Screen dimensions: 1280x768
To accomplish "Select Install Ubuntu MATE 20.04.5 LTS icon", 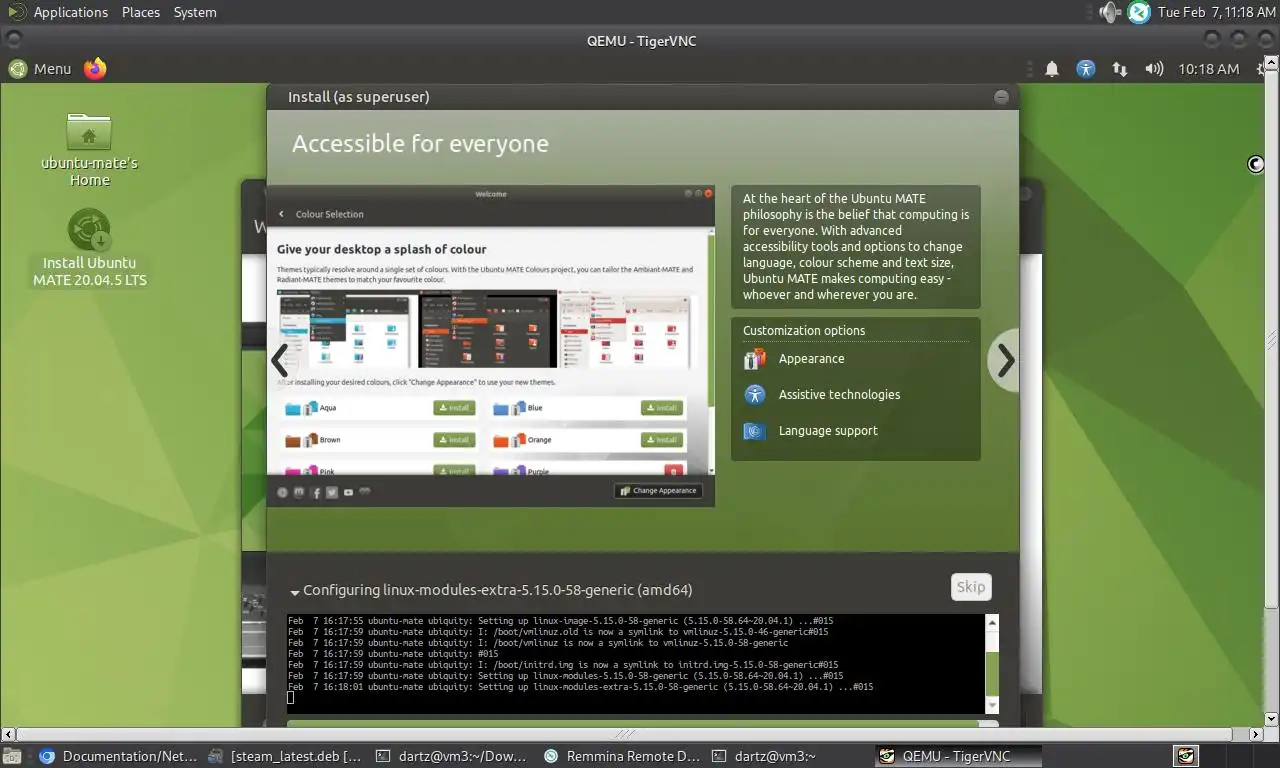I will [89, 248].
